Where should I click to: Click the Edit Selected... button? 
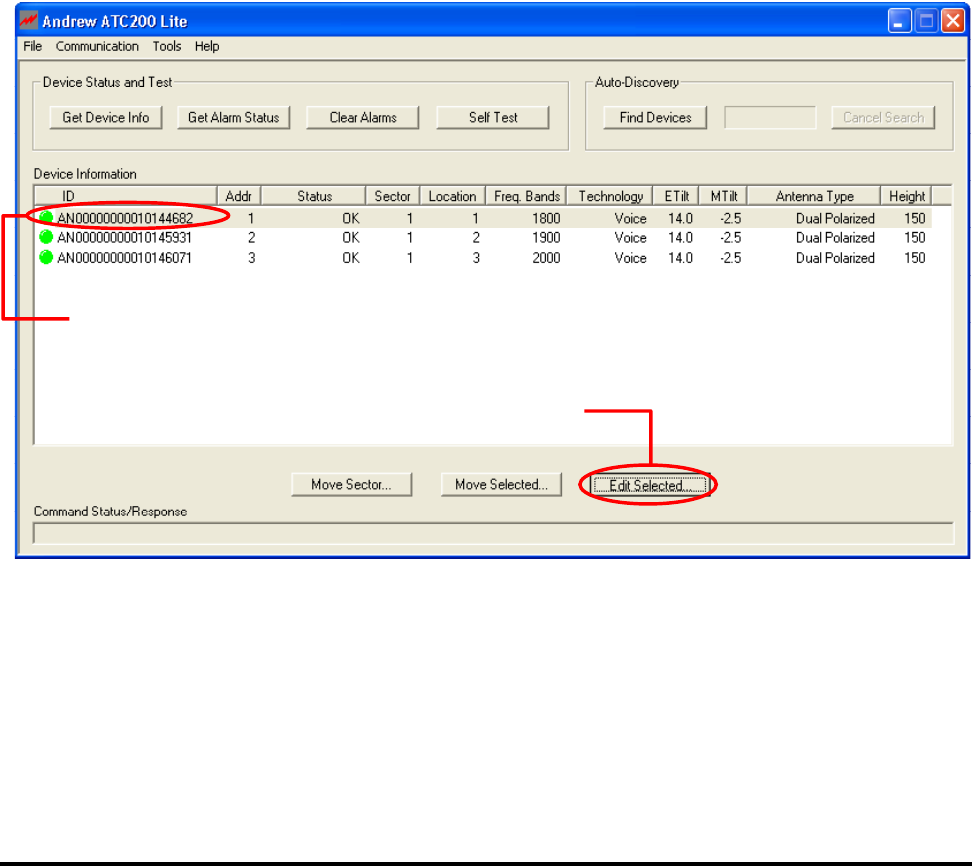click(x=648, y=485)
